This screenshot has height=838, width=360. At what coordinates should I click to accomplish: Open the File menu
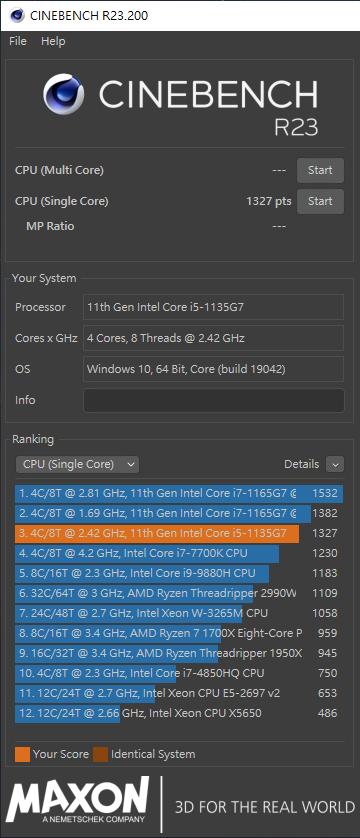pyautogui.click(x=18, y=41)
